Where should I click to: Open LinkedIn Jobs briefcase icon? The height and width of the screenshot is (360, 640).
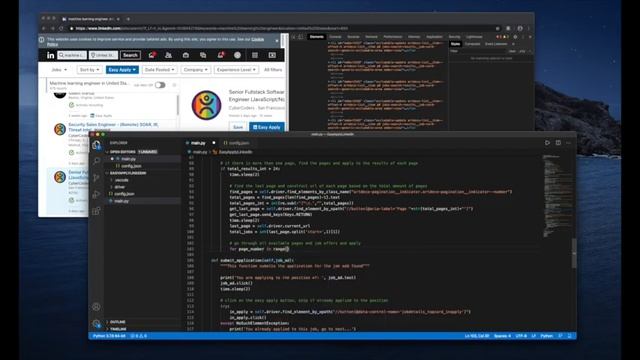[186, 55]
